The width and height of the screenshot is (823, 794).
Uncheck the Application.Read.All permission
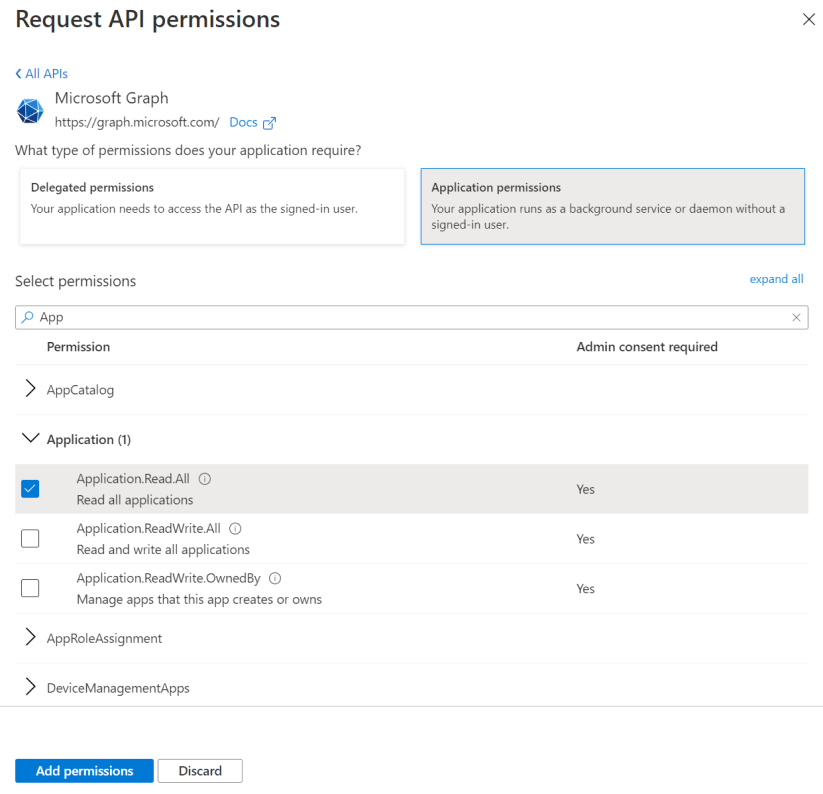[30, 488]
